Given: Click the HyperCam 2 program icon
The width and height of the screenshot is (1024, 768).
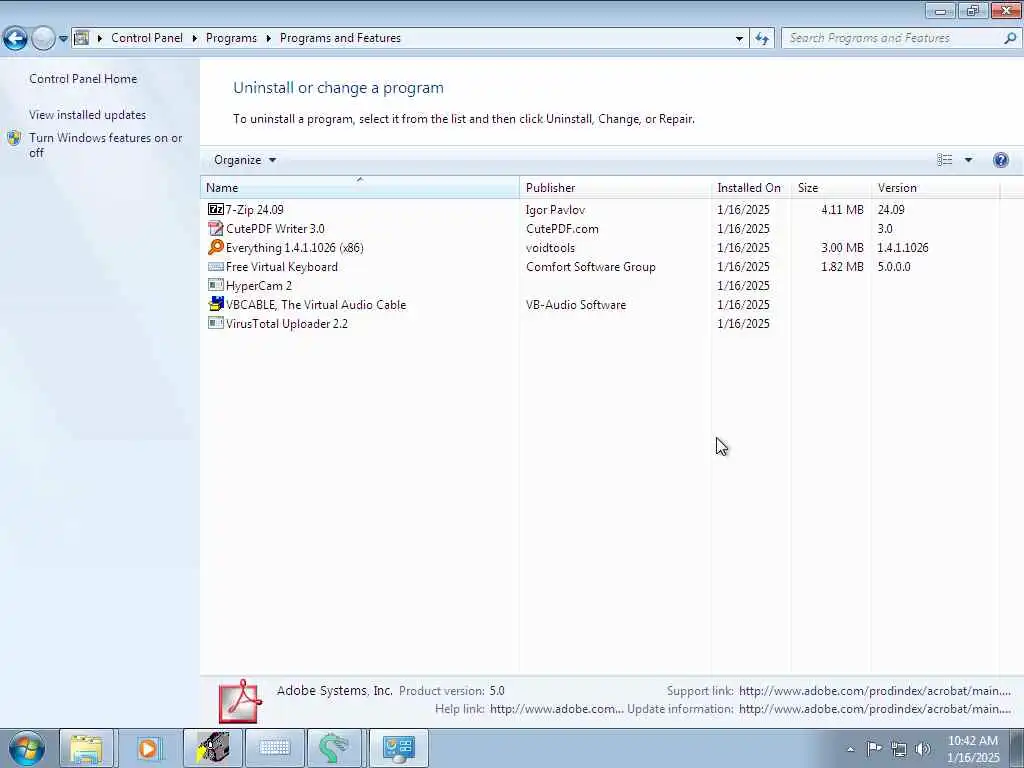Looking at the screenshot, I should [x=216, y=285].
